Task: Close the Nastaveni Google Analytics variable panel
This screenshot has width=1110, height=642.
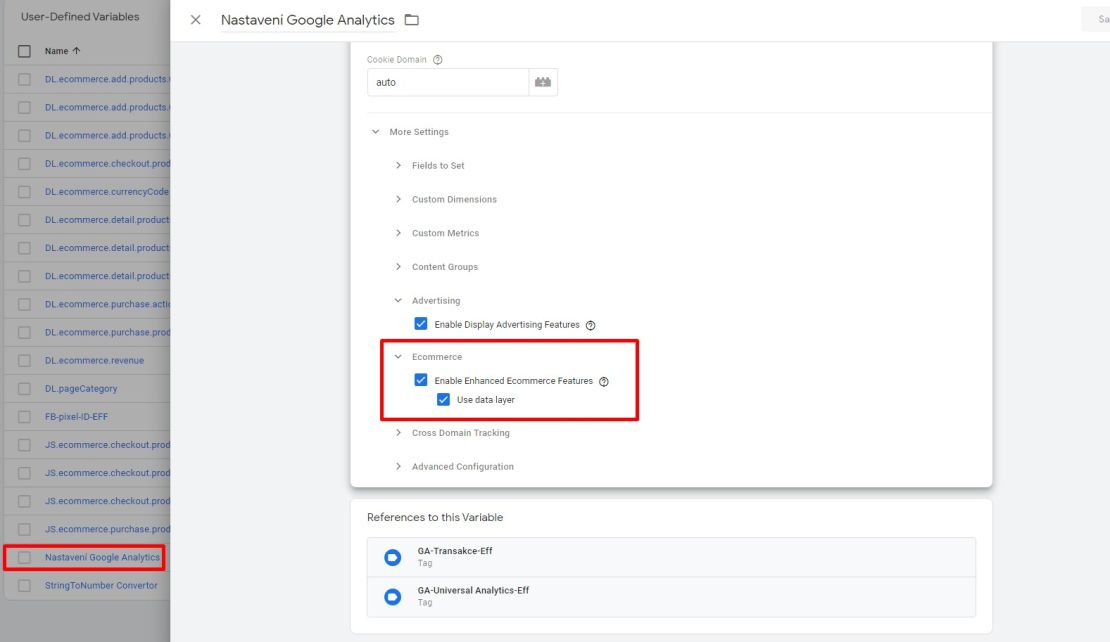Action: tap(195, 20)
